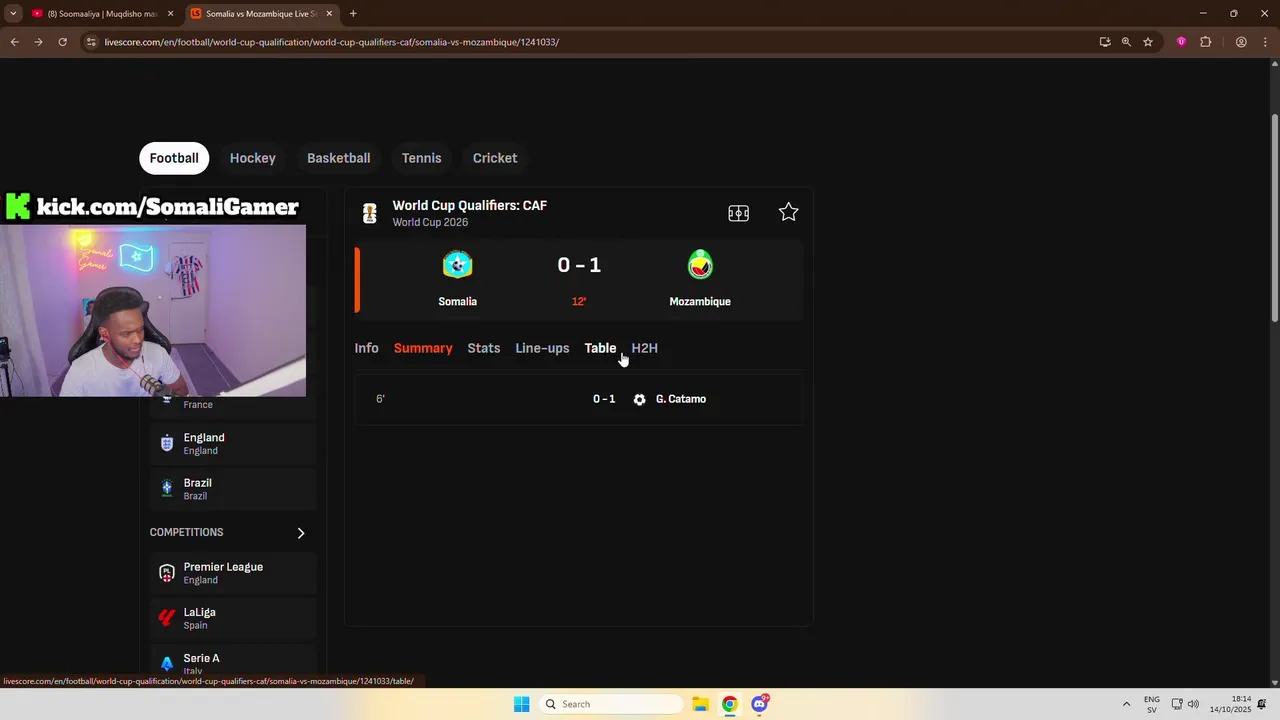Open the H2H tab
The width and height of the screenshot is (1280, 720).
[x=645, y=348]
